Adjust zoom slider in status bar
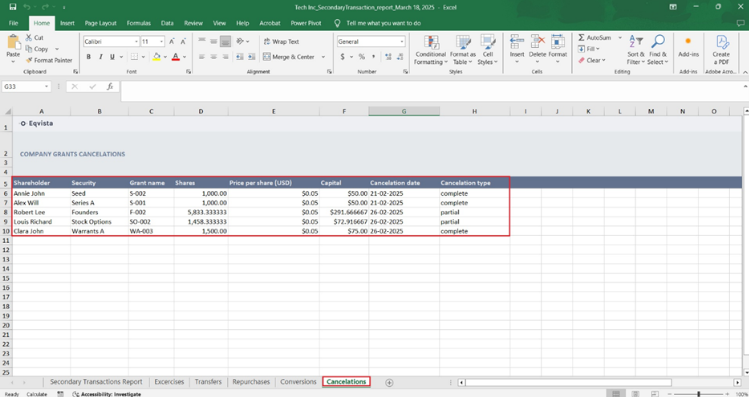The width and height of the screenshot is (749, 397). tap(699, 394)
